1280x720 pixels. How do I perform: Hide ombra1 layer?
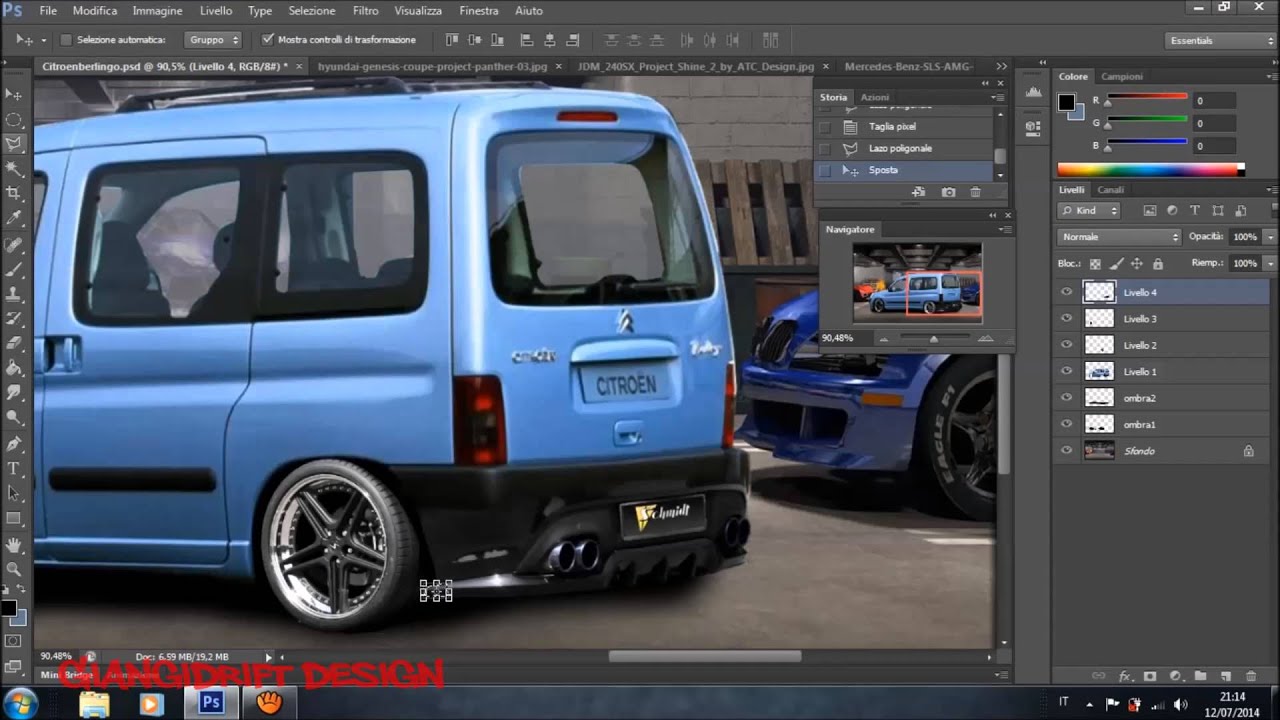point(1066,425)
